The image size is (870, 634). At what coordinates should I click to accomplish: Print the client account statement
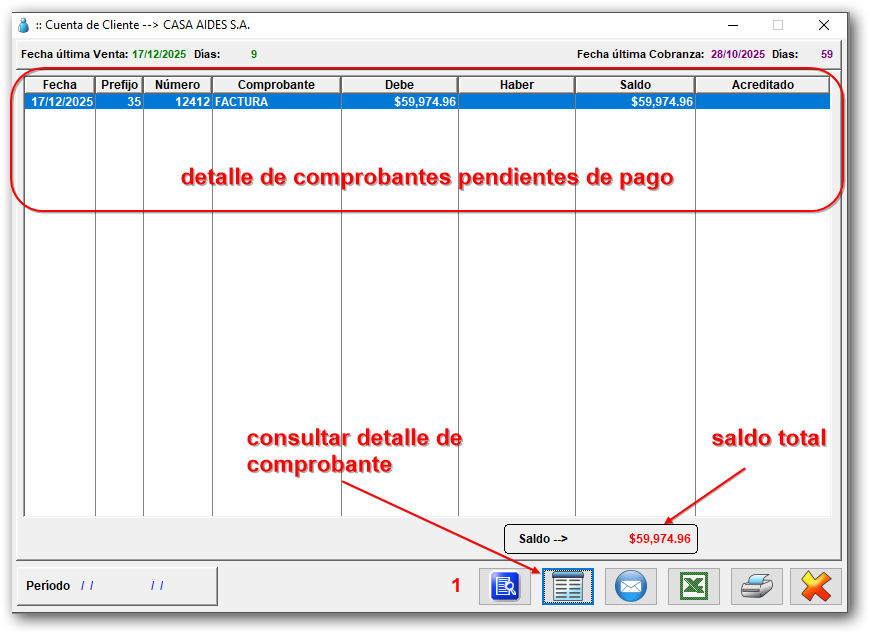click(755, 587)
